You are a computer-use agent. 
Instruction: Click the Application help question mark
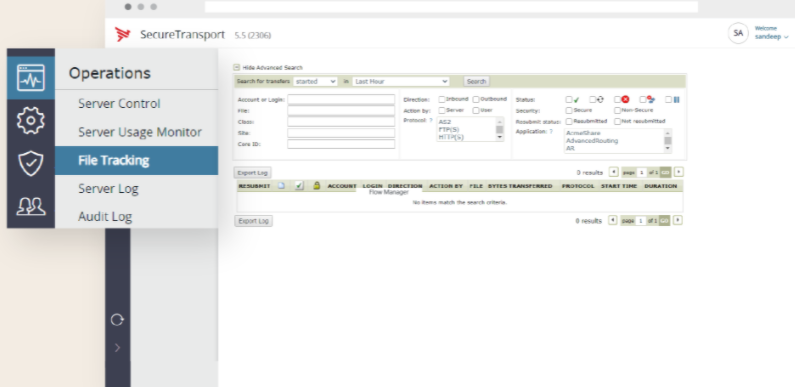[551, 131]
